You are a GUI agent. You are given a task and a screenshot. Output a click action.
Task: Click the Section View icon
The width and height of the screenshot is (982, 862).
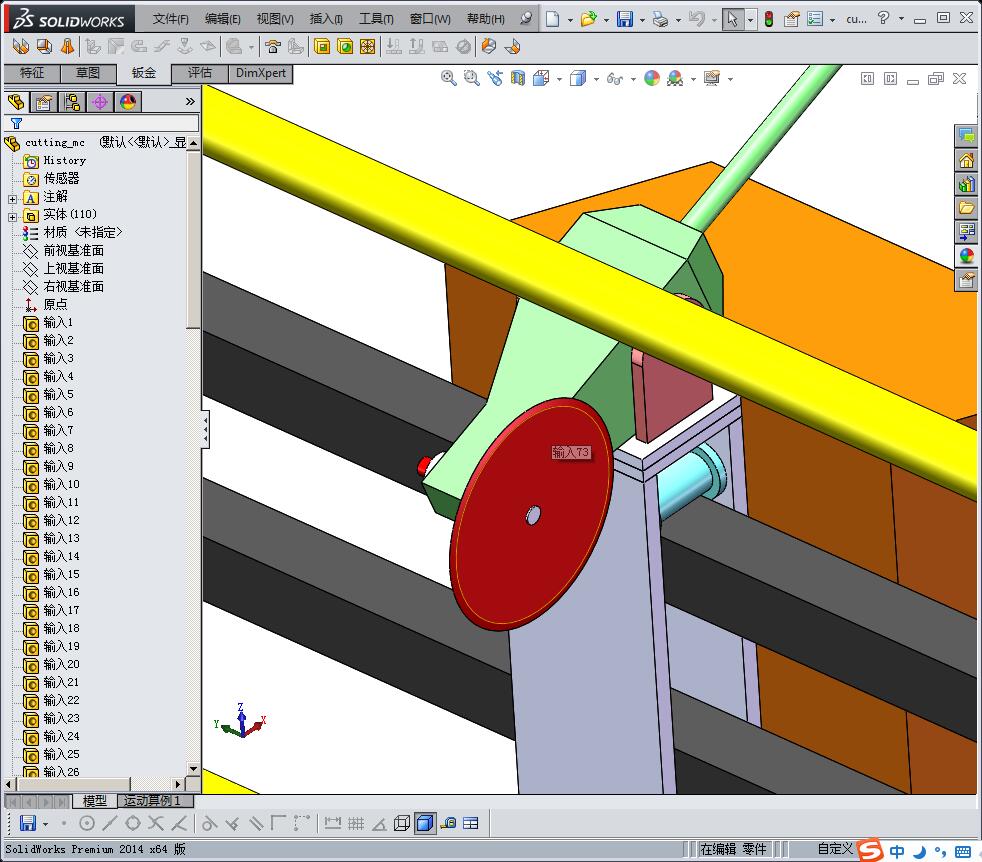tap(518, 78)
